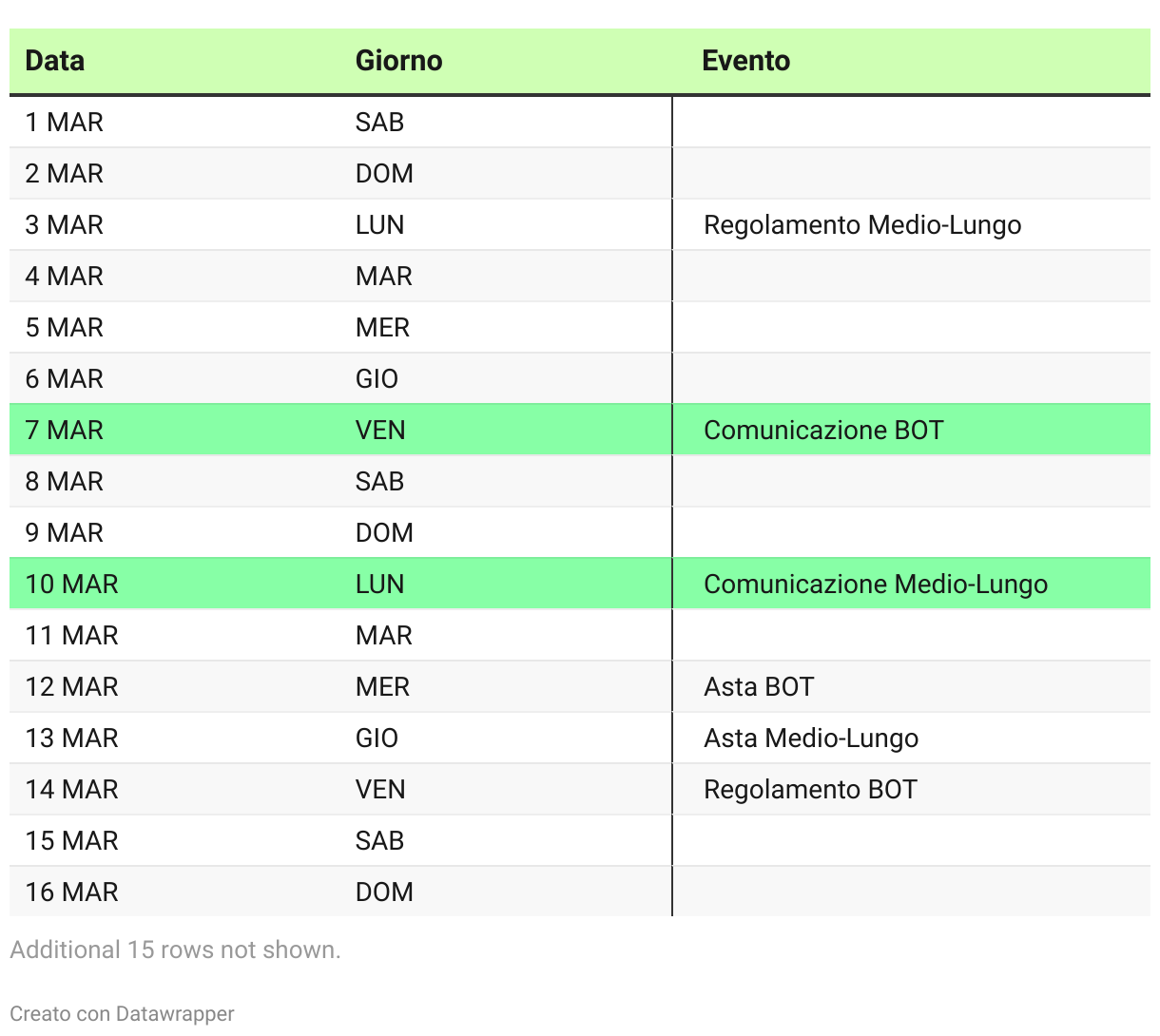Click GIO in the 13 MAR row
1160x1036 pixels.
click(377, 739)
